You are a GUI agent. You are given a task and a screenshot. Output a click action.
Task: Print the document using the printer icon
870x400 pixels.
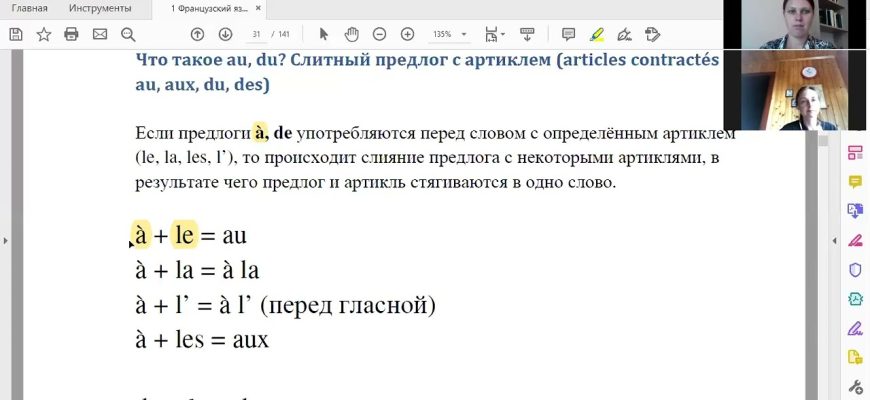point(71,34)
